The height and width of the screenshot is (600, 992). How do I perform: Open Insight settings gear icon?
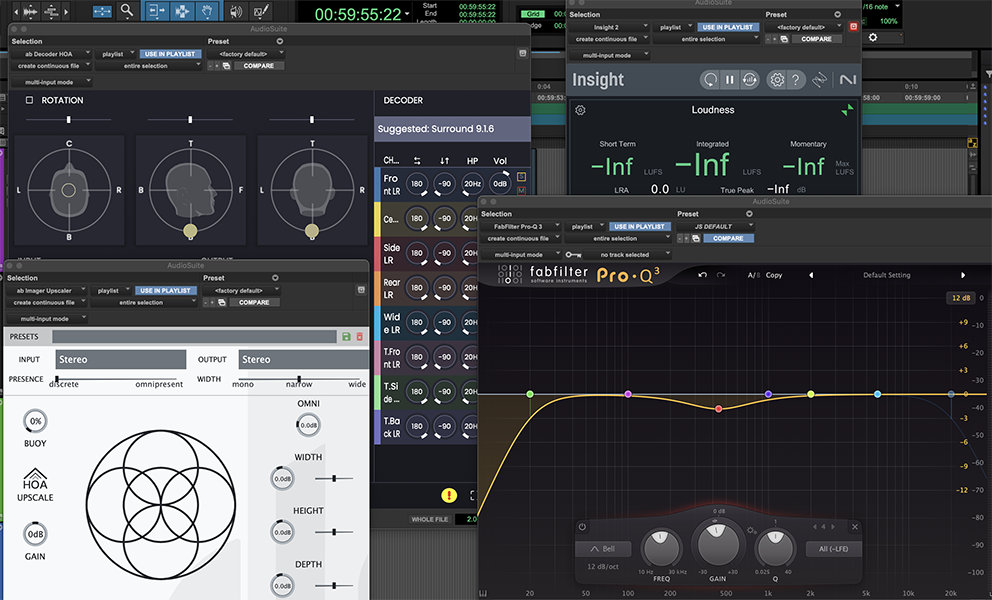pyautogui.click(x=777, y=80)
